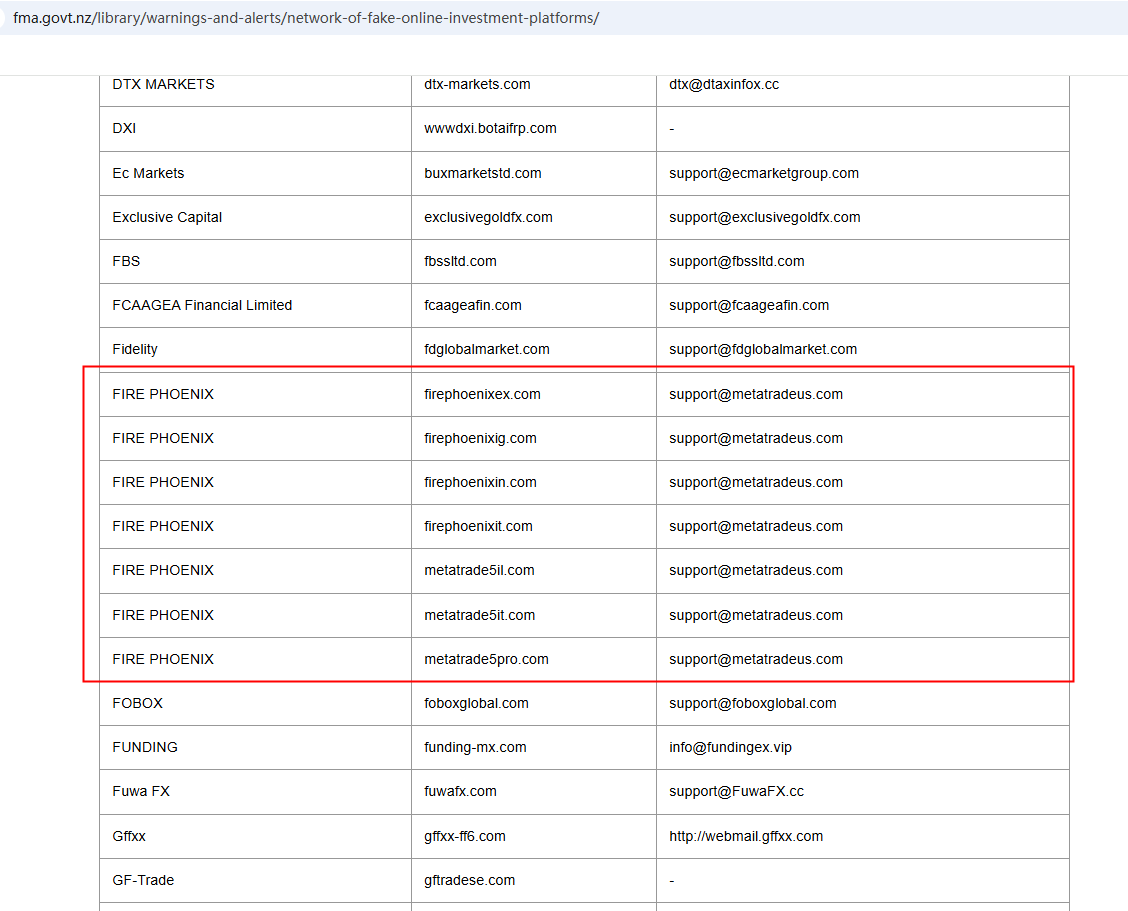The height and width of the screenshot is (911, 1128).
Task: Click the GF-Trade entity name
Action: point(143,880)
